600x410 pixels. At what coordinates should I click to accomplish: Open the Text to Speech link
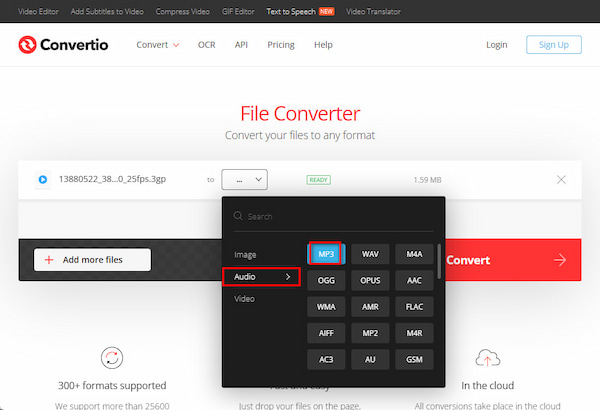[291, 11]
